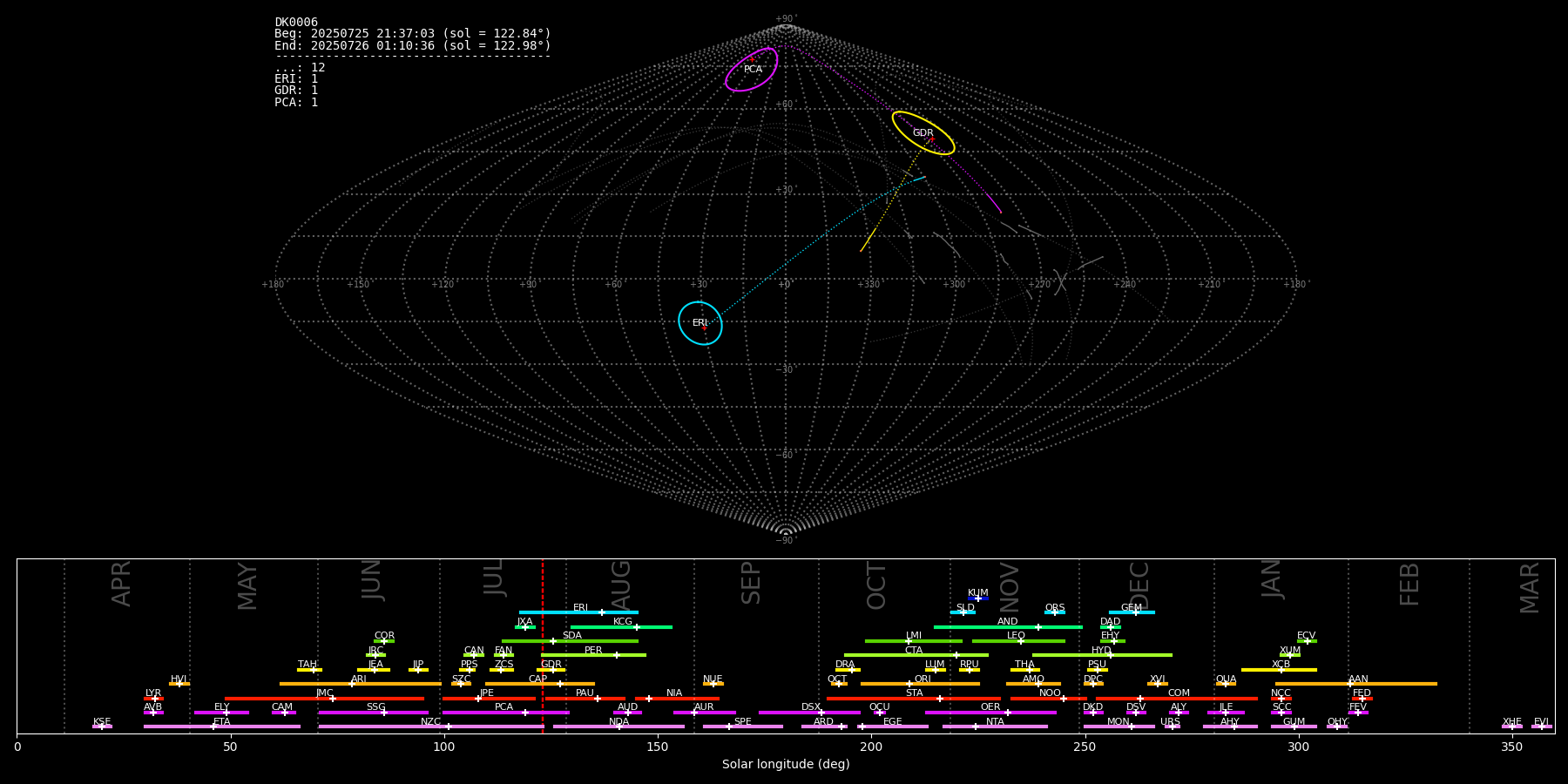Screen dimensions: 1568x784
Task: Click the '...: 12' sporadic count entry
Action: pos(300,68)
